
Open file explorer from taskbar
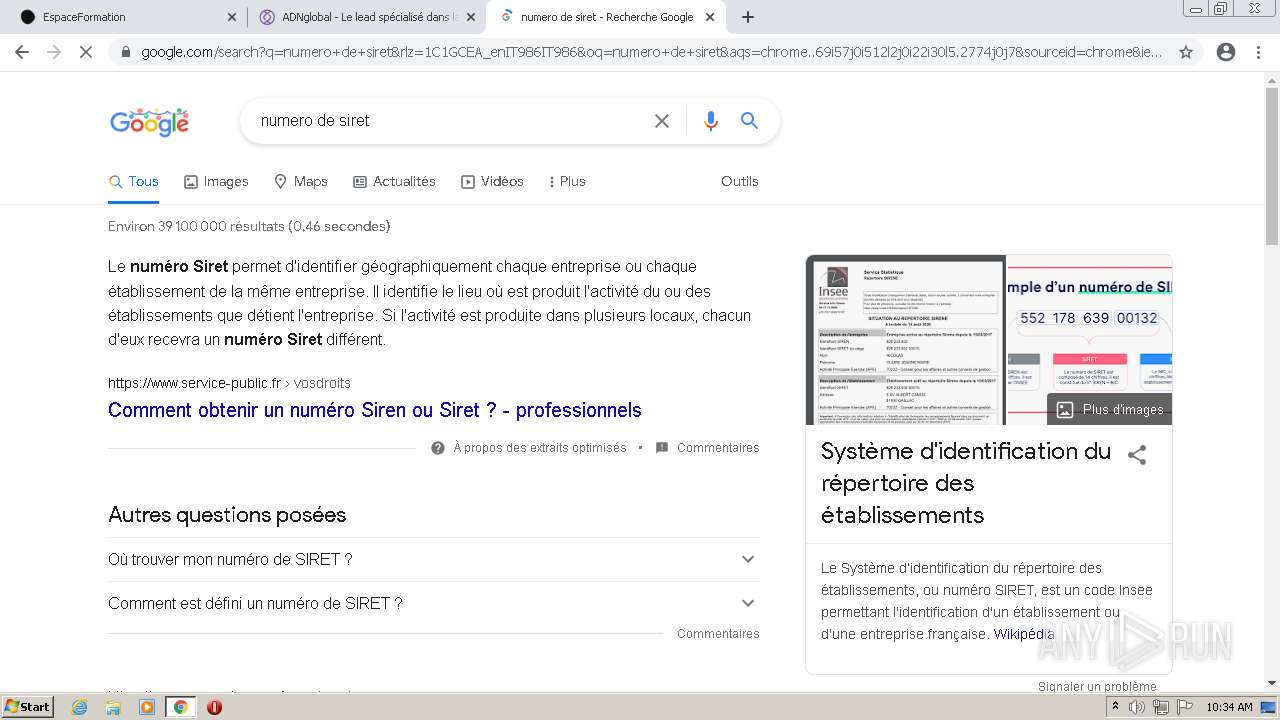click(113, 707)
